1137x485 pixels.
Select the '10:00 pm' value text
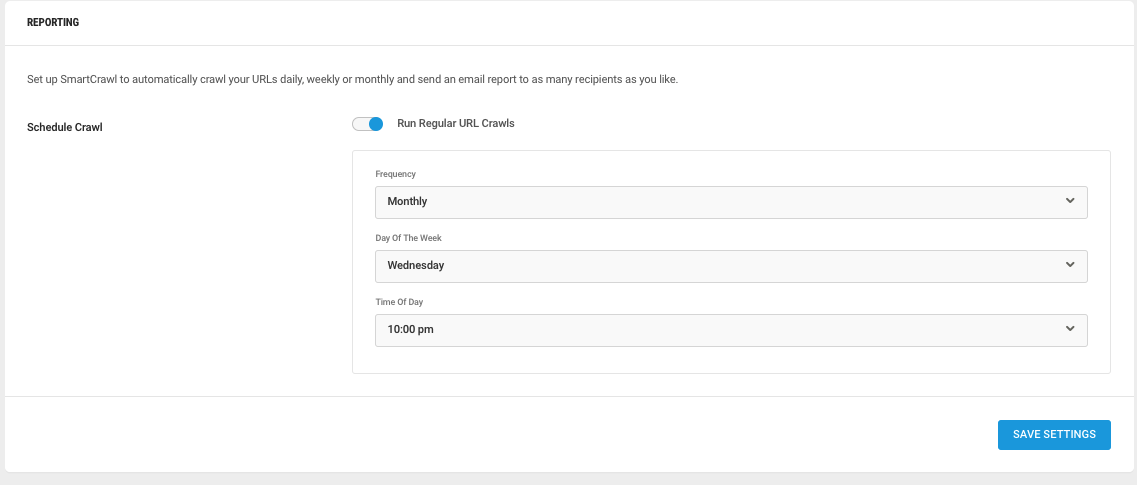pyautogui.click(x=410, y=329)
